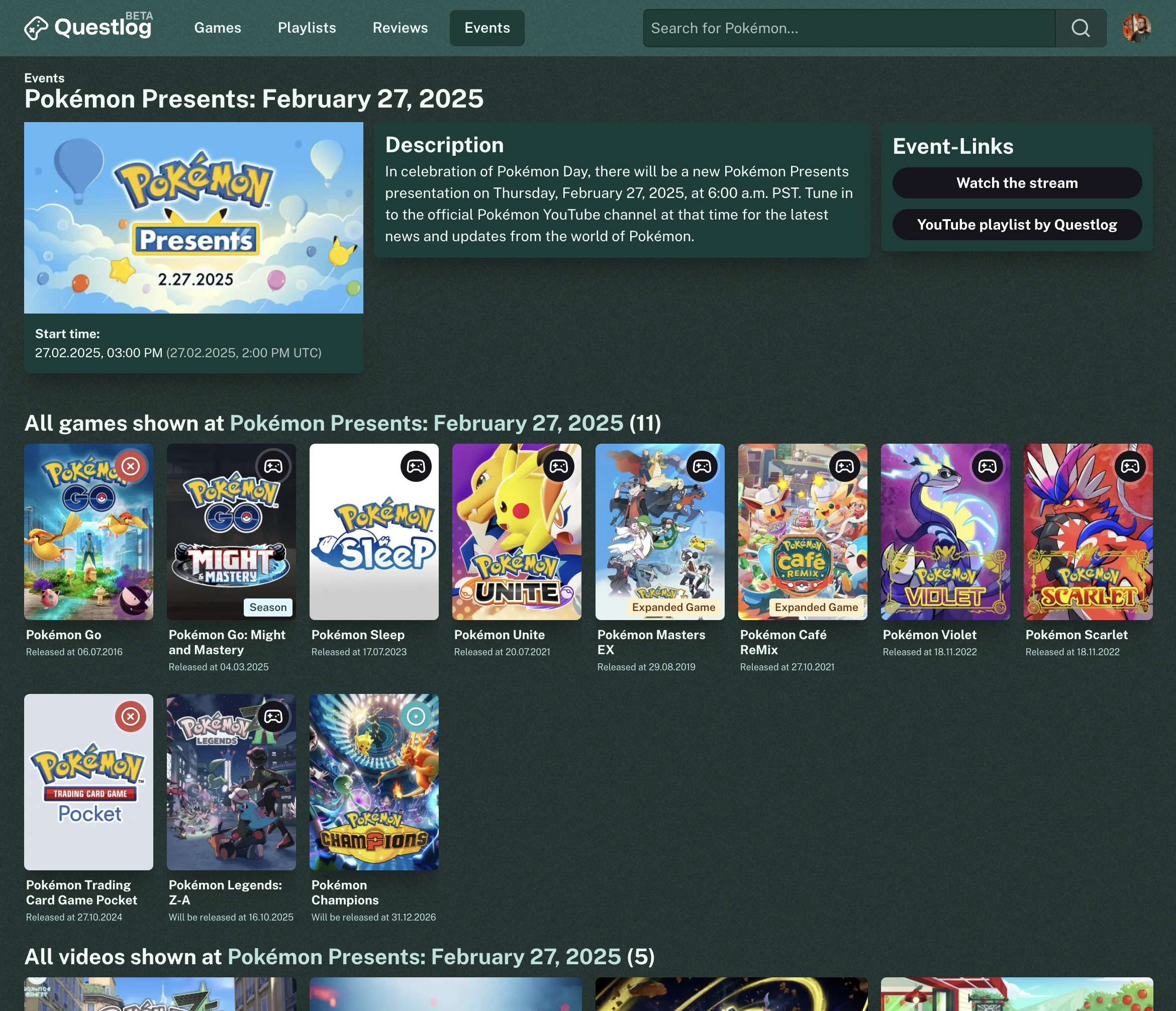Image resolution: width=1176 pixels, height=1011 pixels.
Task: Click the Pokémon Violet title
Action: coord(930,635)
